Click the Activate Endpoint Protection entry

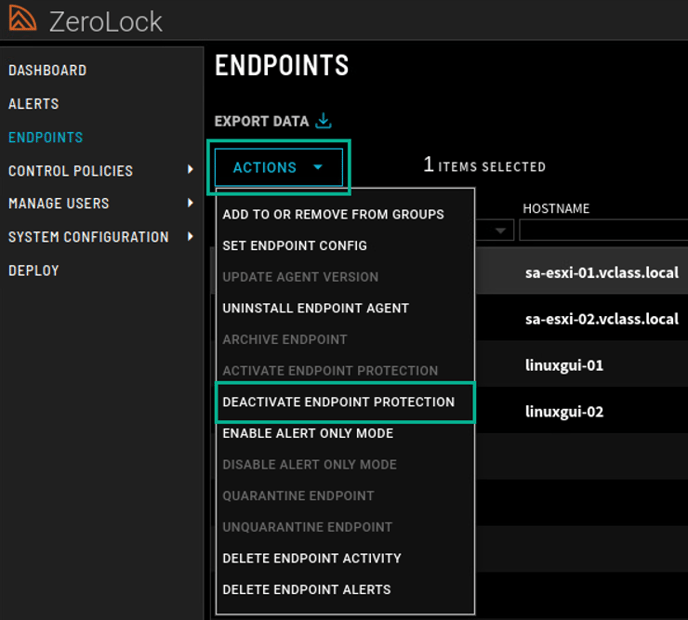pyautogui.click(x=330, y=371)
